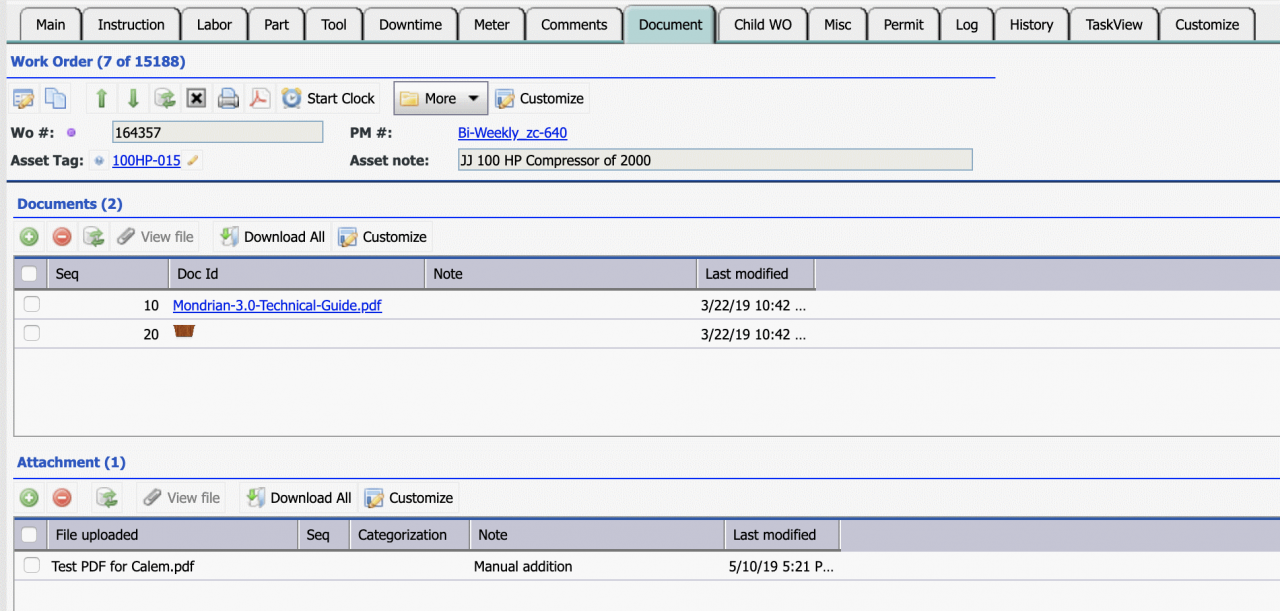The image size is (1280, 611).
Task: Add an attachment with green plus
Action: tap(29, 498)
